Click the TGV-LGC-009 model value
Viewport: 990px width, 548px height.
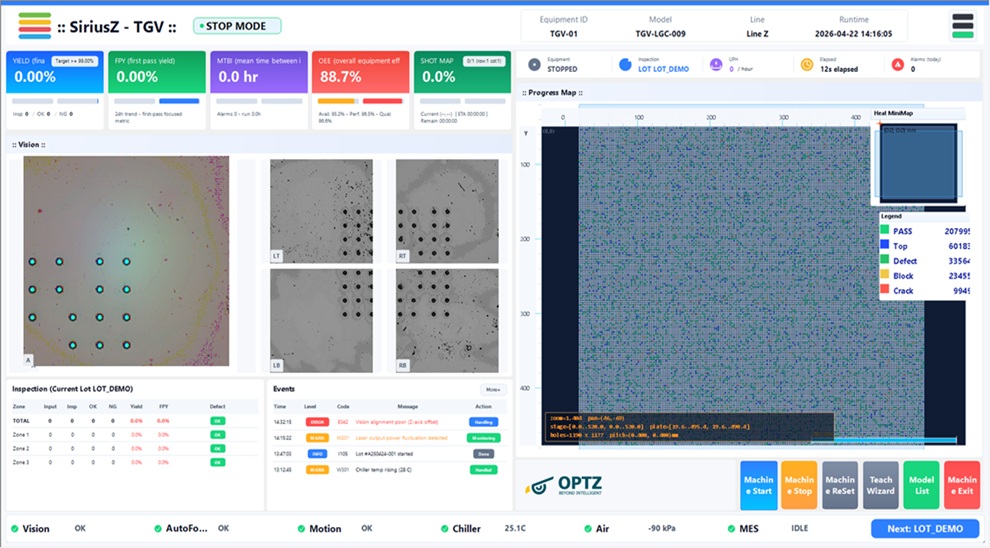[660, 33]
